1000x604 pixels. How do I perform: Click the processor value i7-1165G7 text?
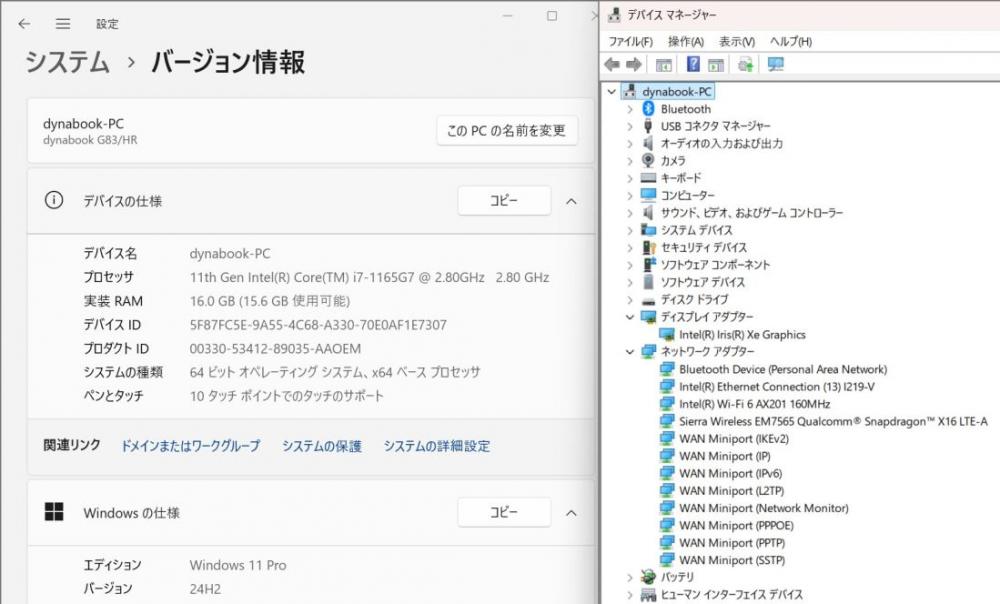(x=369, y=277)
